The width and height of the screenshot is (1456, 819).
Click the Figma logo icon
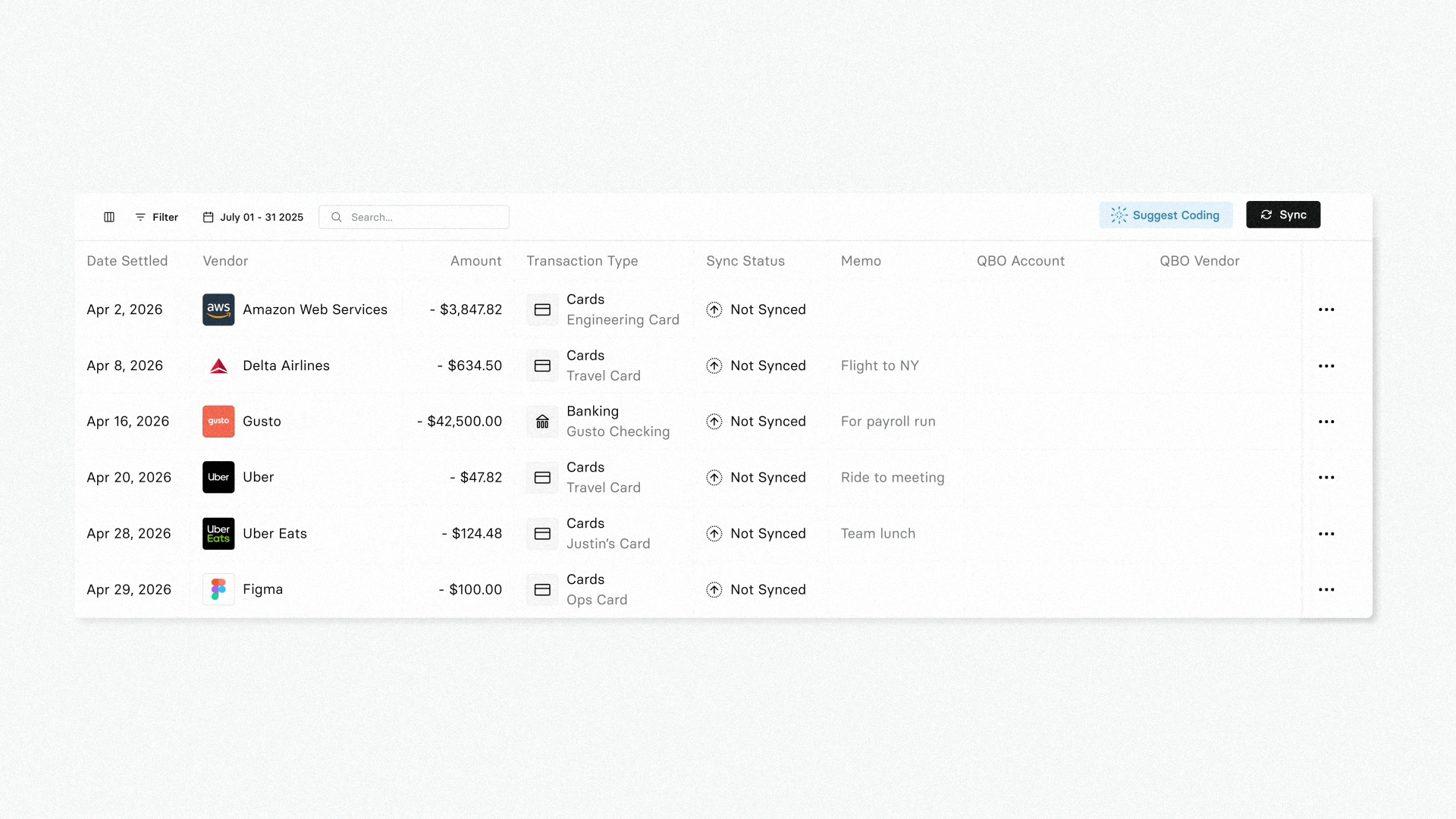click(218, 589)
